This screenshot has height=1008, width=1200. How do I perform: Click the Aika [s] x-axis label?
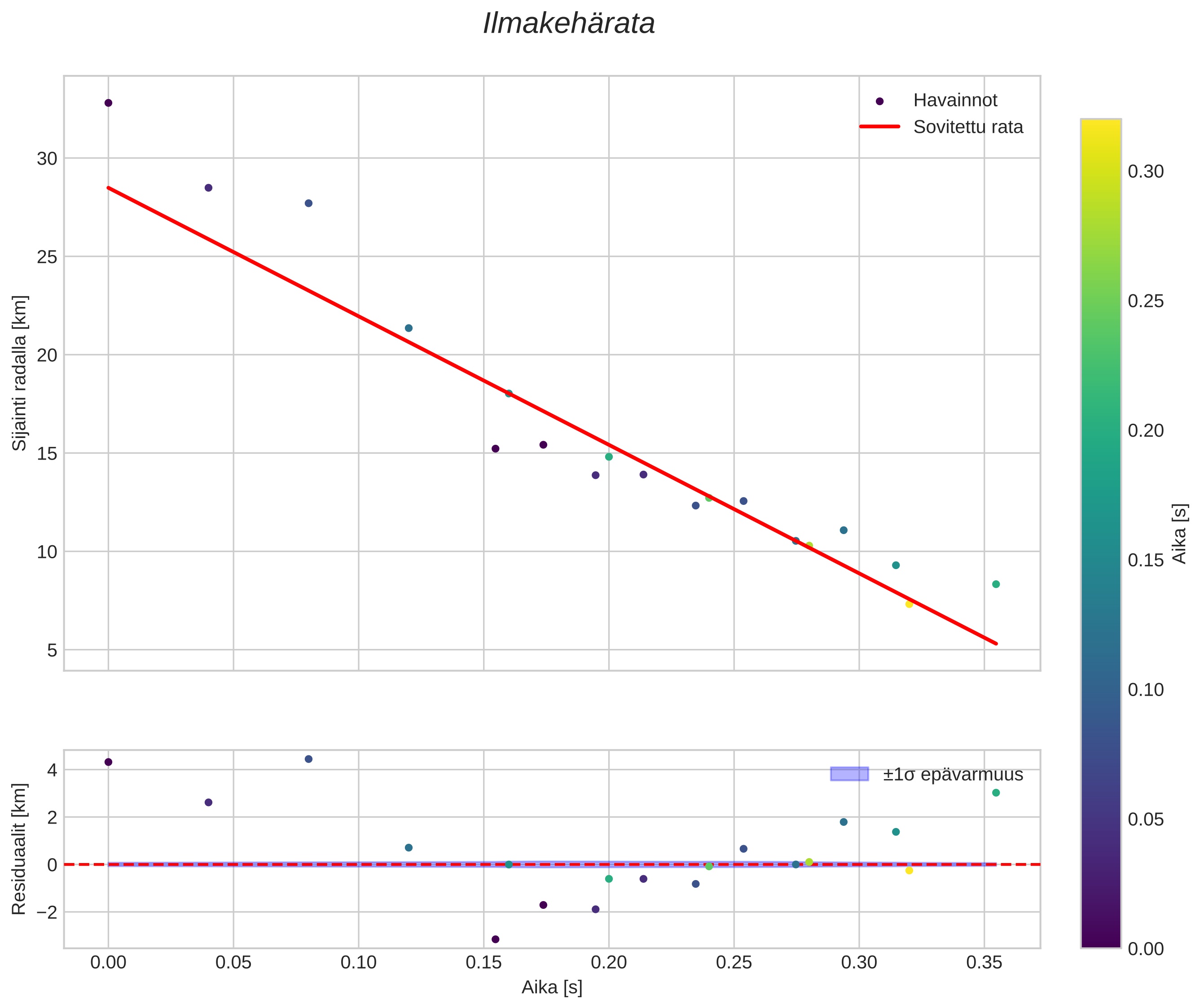(551, 987)
